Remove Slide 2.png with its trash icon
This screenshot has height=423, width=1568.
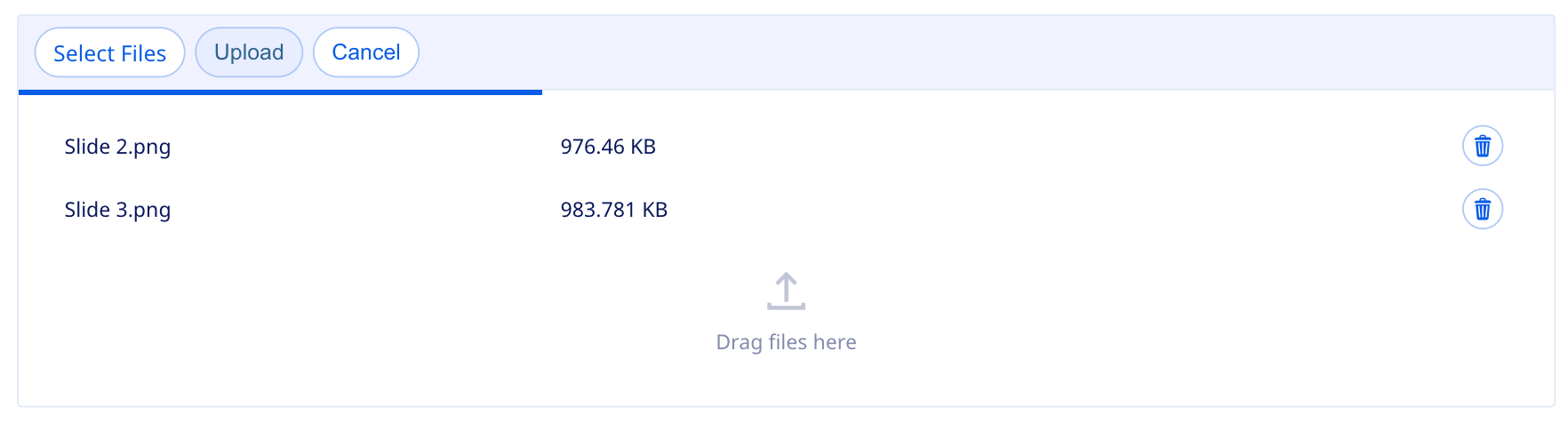[x=1482, y=146]
